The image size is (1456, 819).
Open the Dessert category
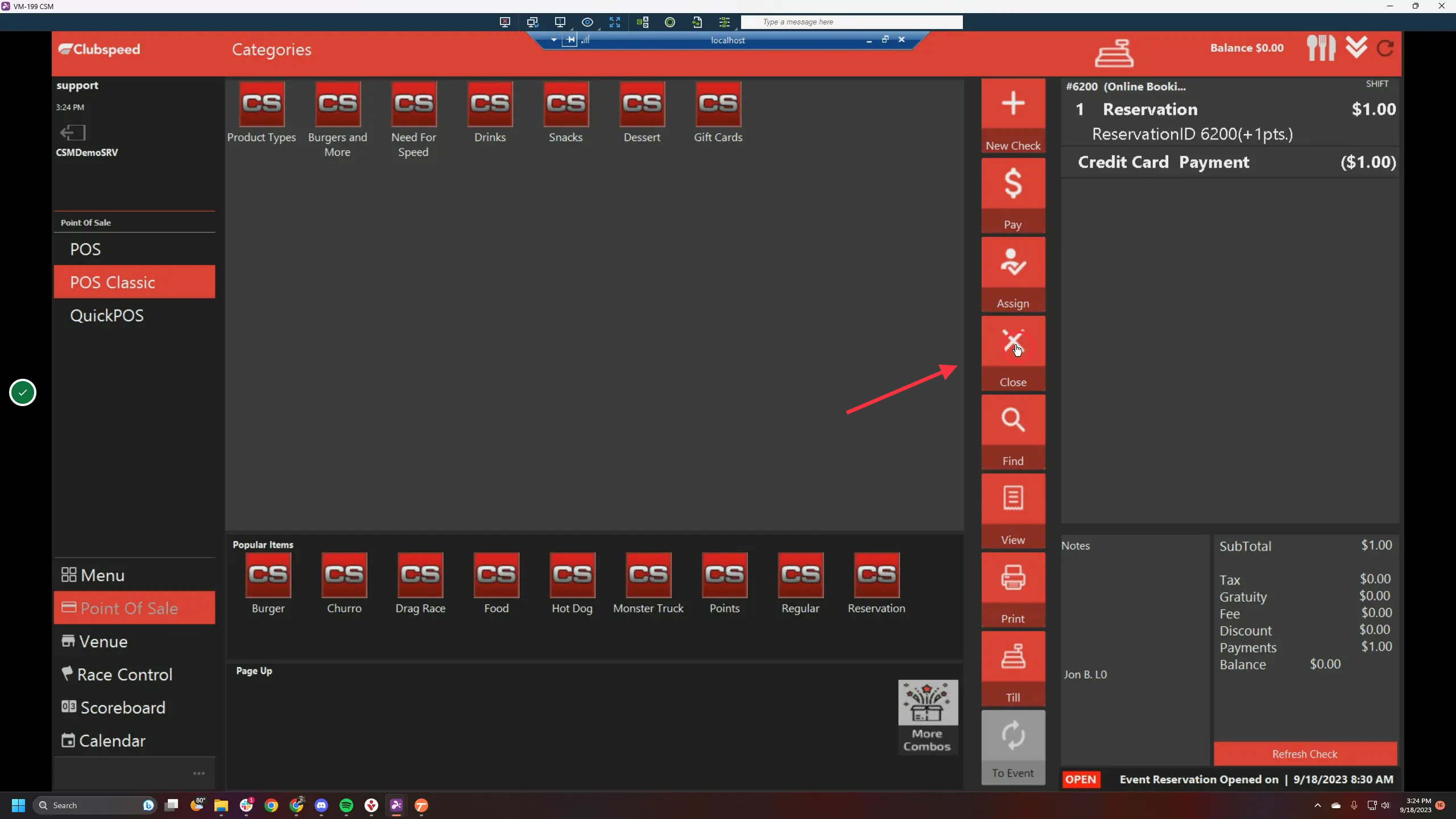[642, 113]
